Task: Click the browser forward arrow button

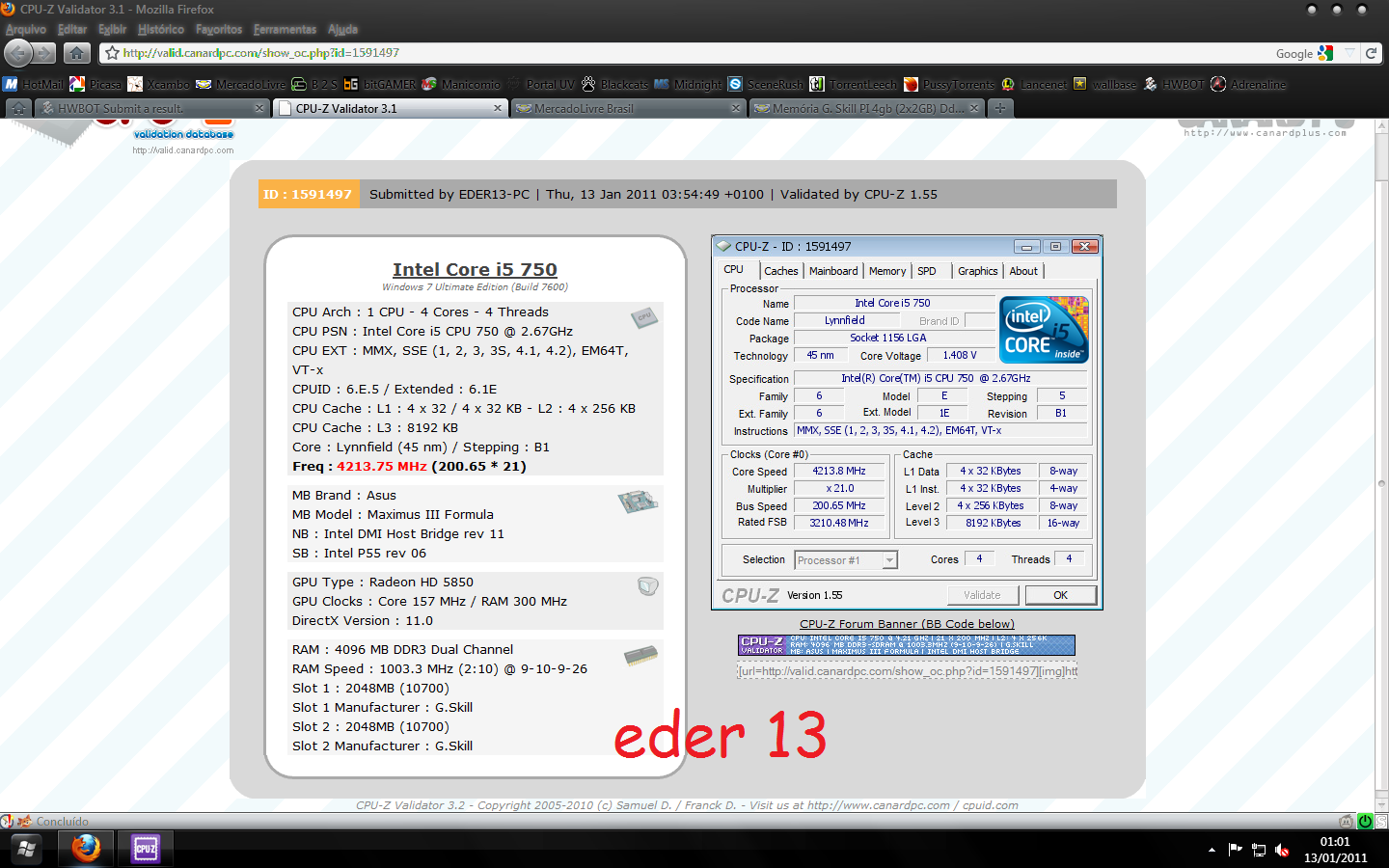Action: (x=45, y=53)
